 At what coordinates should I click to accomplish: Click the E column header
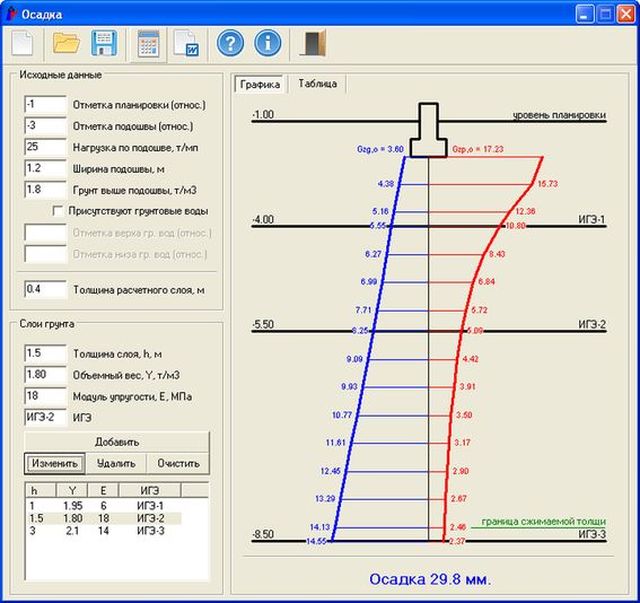103,490
